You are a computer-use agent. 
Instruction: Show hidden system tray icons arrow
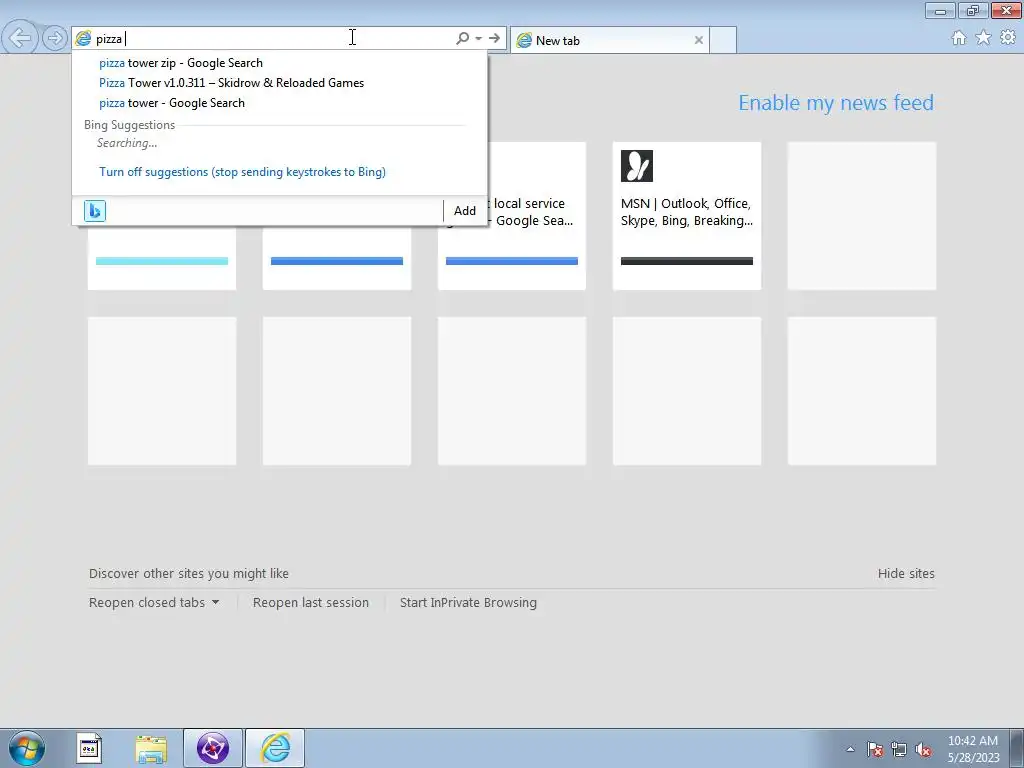tap(850, 749)
